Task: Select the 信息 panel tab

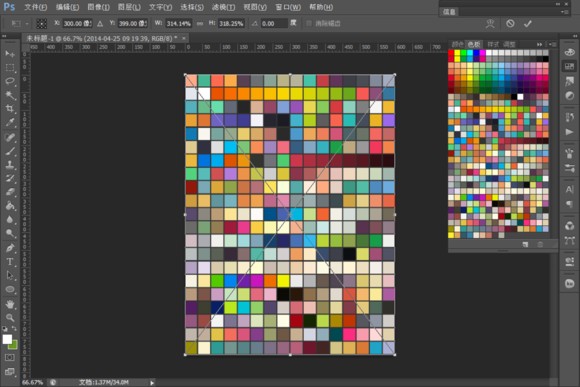Action: tap(449, 12)
